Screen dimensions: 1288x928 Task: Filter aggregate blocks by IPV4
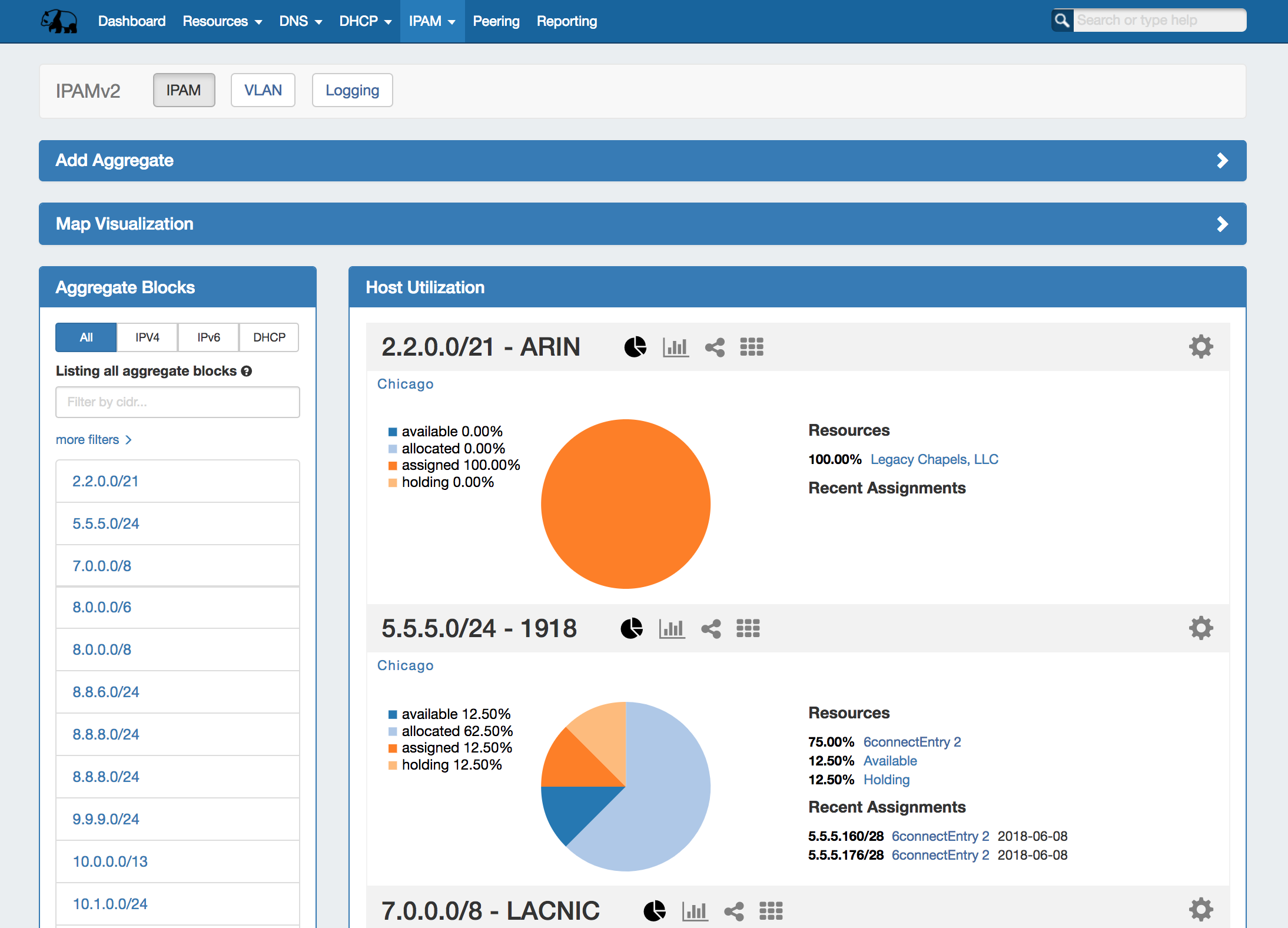[x=147, y=337]
